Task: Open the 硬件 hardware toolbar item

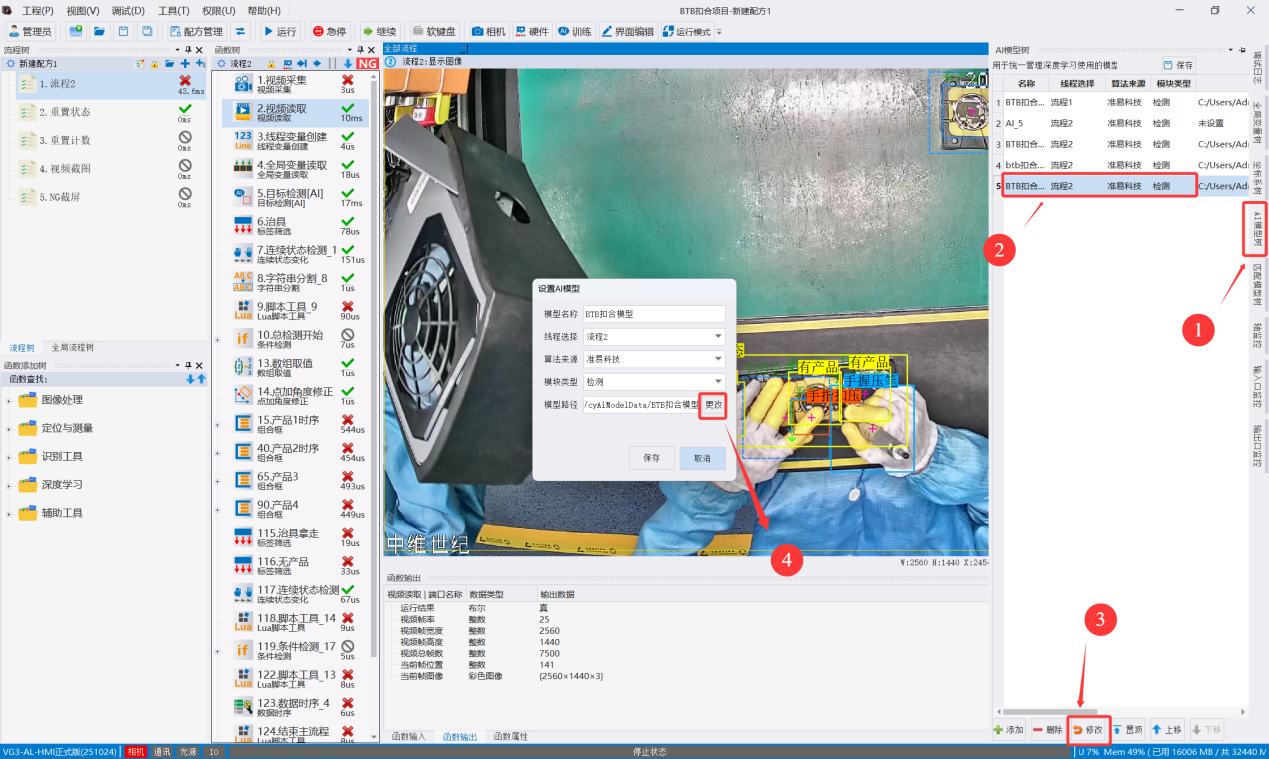Action: pyautogui.click(x=532, y=31)
